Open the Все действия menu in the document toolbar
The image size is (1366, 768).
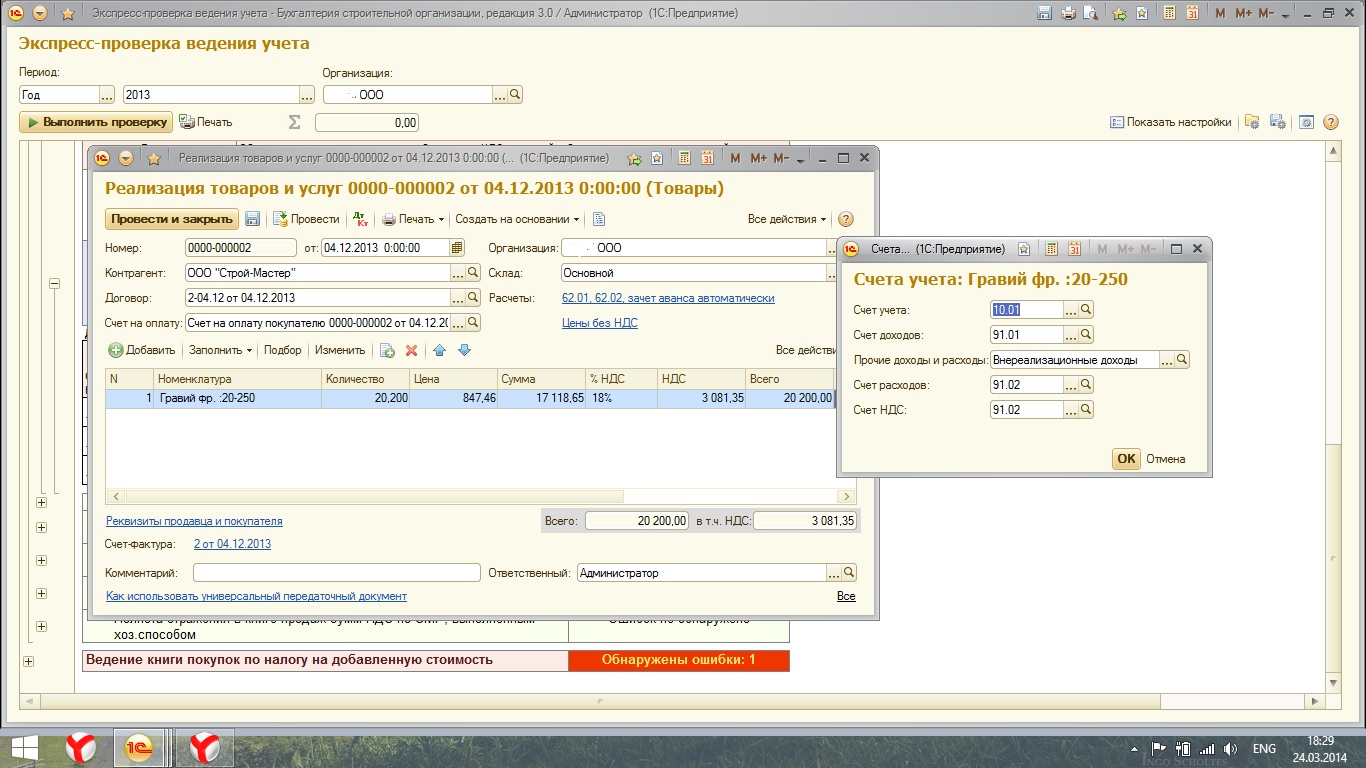(787, 219)
